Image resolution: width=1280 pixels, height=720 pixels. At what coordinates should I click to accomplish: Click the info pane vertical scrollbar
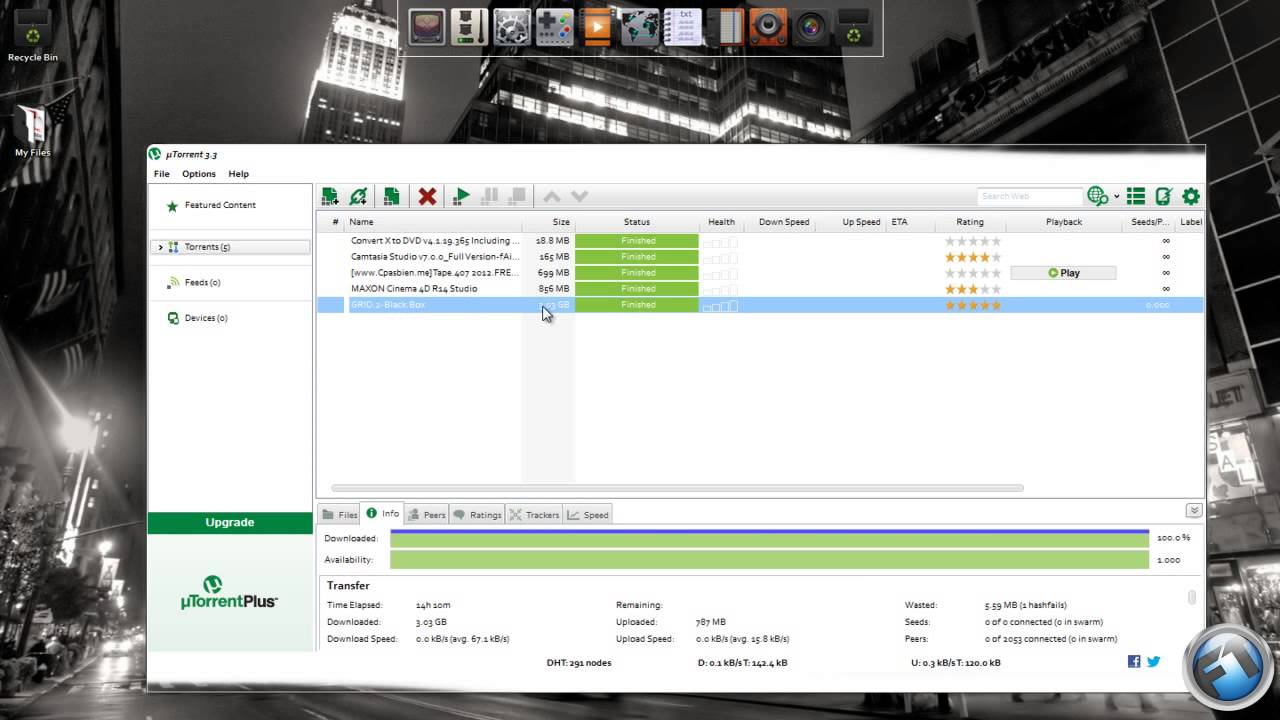[x=1192, y=597]
